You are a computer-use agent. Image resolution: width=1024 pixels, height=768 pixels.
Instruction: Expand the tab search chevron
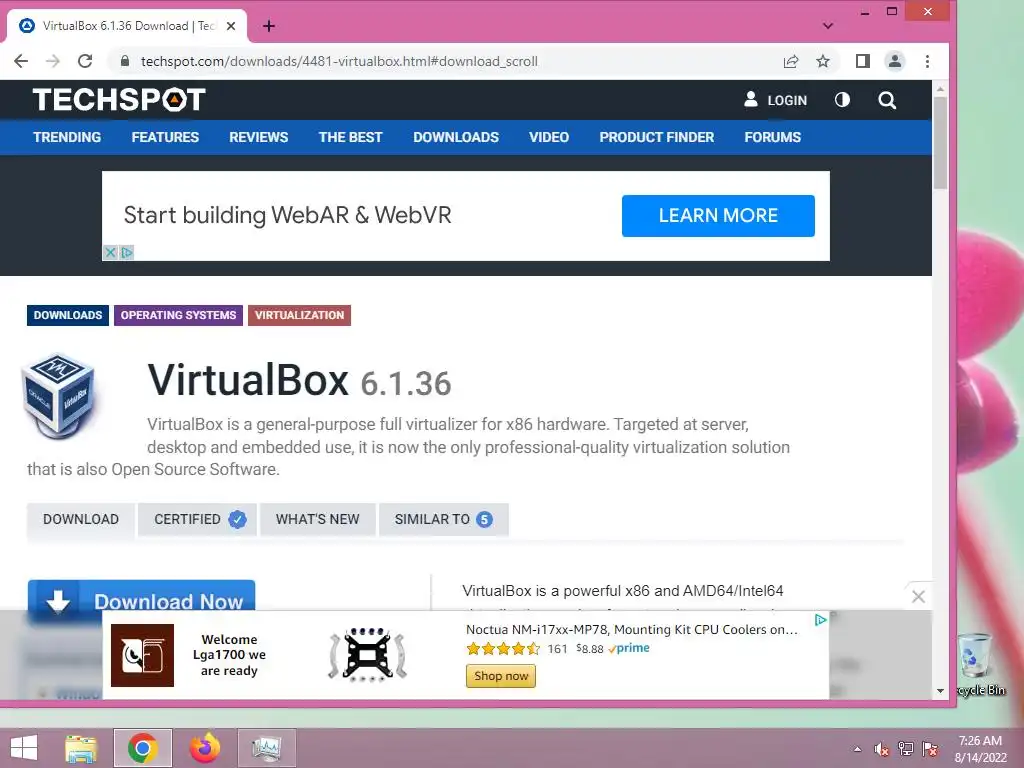coord(827,26)
